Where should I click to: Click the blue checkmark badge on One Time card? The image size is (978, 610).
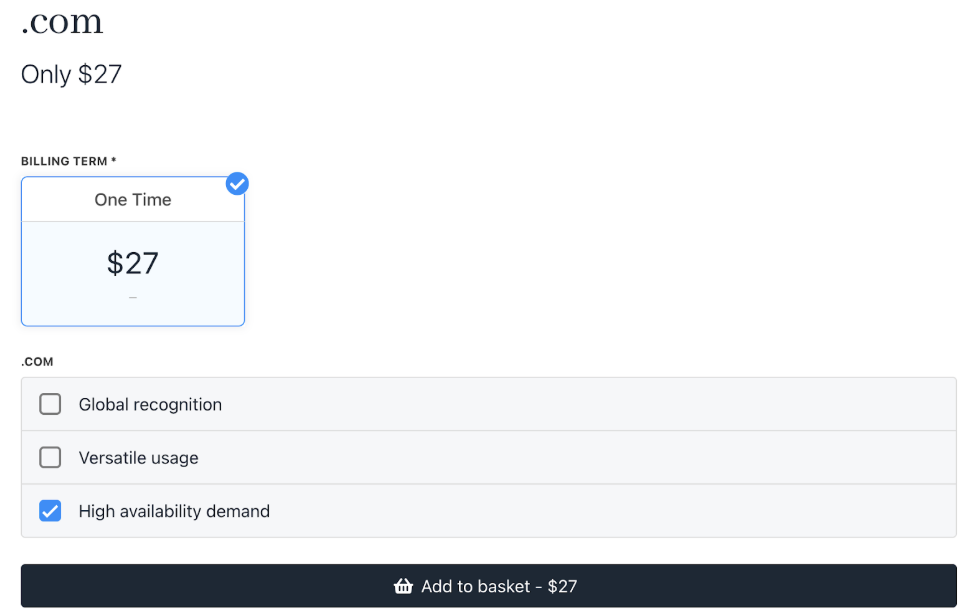[237, 184]
